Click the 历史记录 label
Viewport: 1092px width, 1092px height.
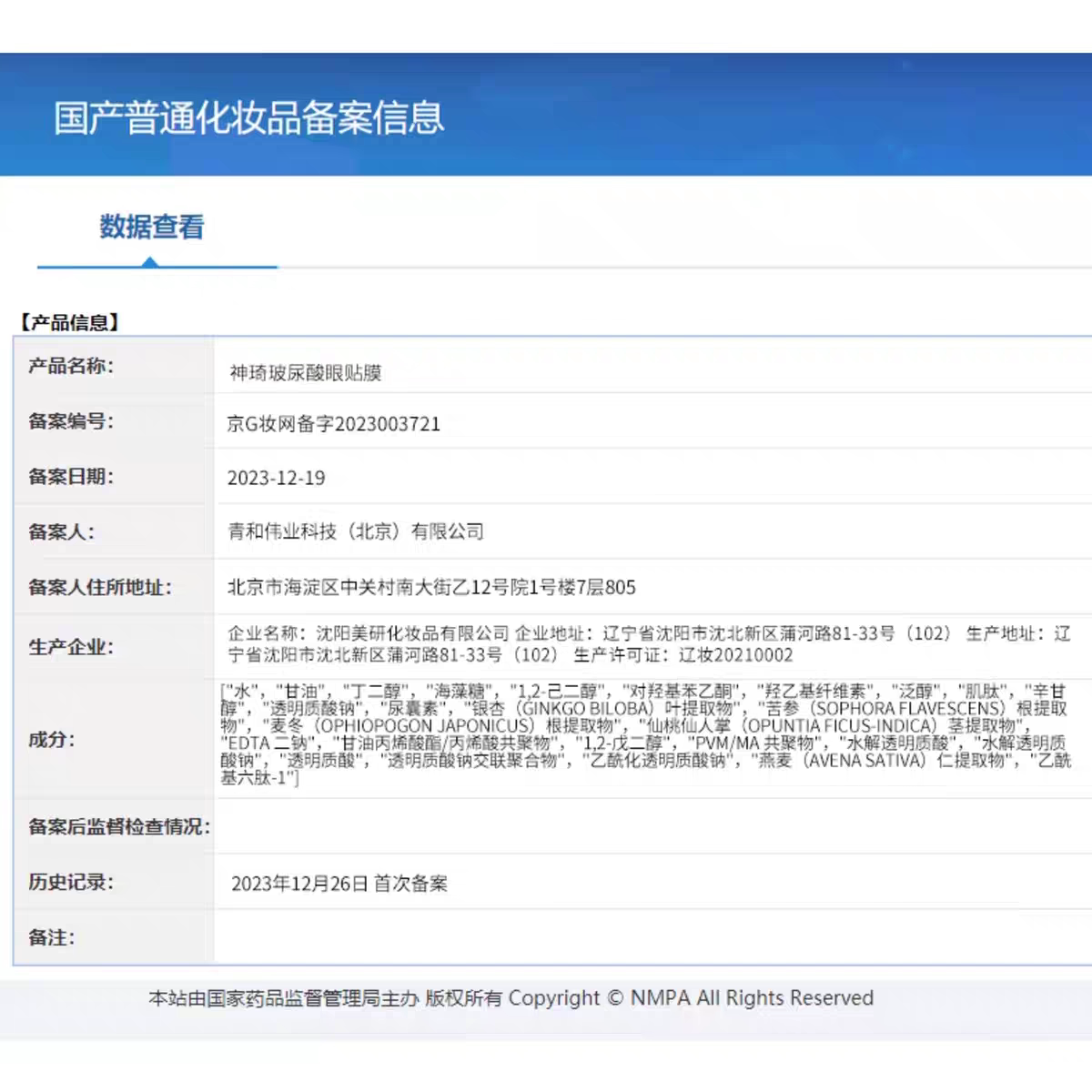point(71,883)
